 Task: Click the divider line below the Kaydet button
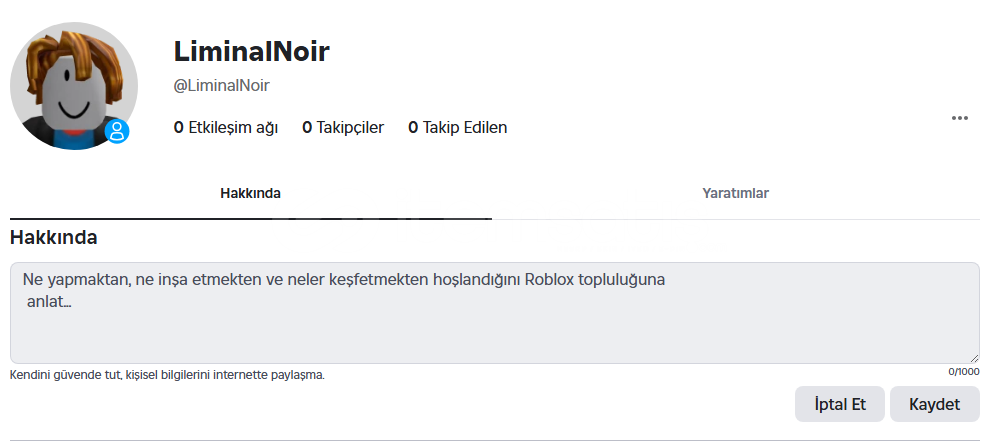[x=494, y=440]
